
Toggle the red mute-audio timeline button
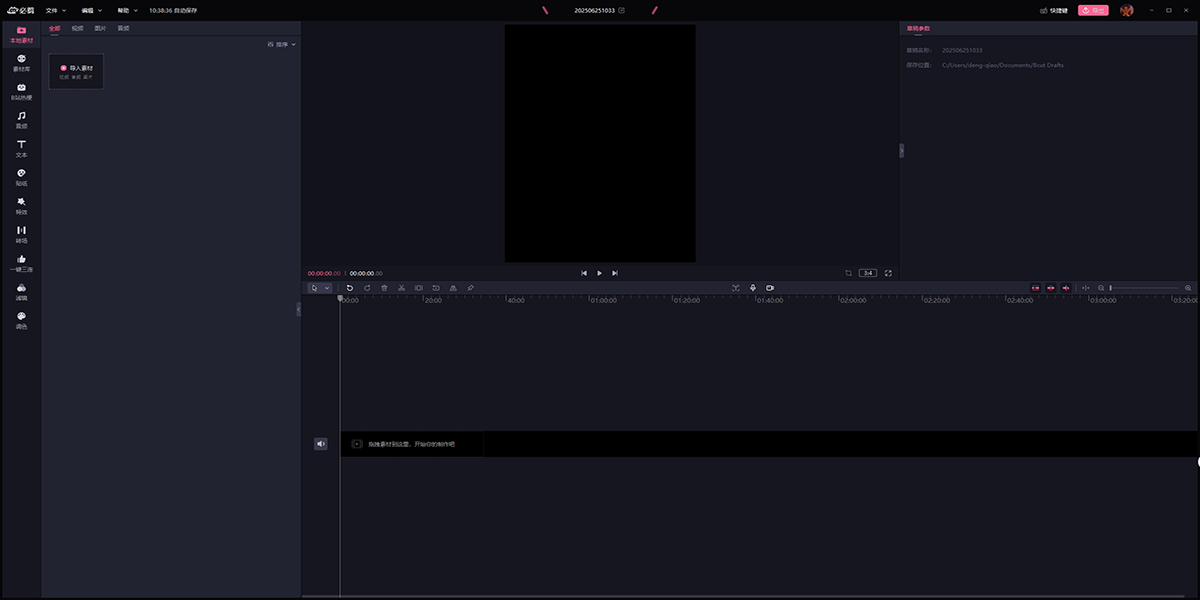point(1066,288)
